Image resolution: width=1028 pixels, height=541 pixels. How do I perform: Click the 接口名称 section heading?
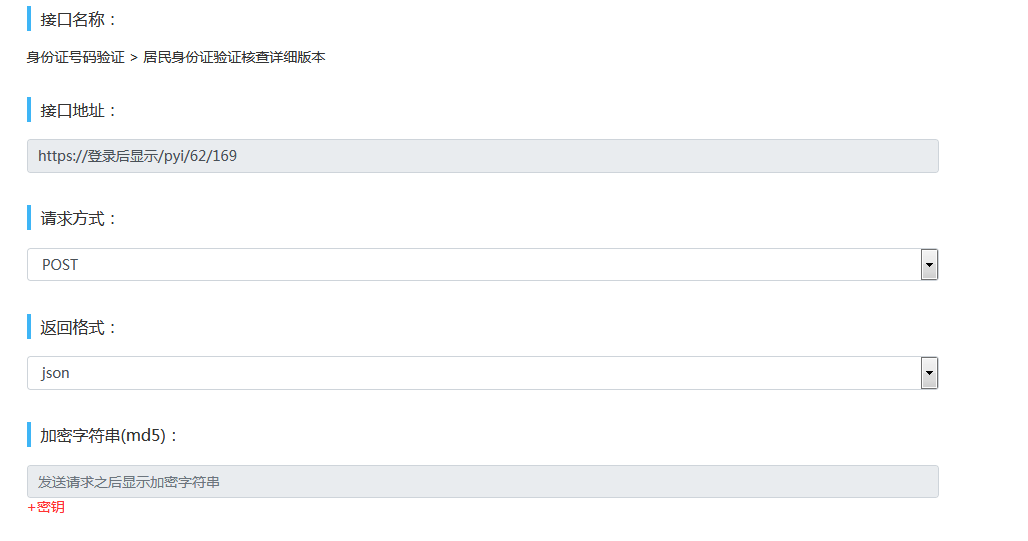79,19
